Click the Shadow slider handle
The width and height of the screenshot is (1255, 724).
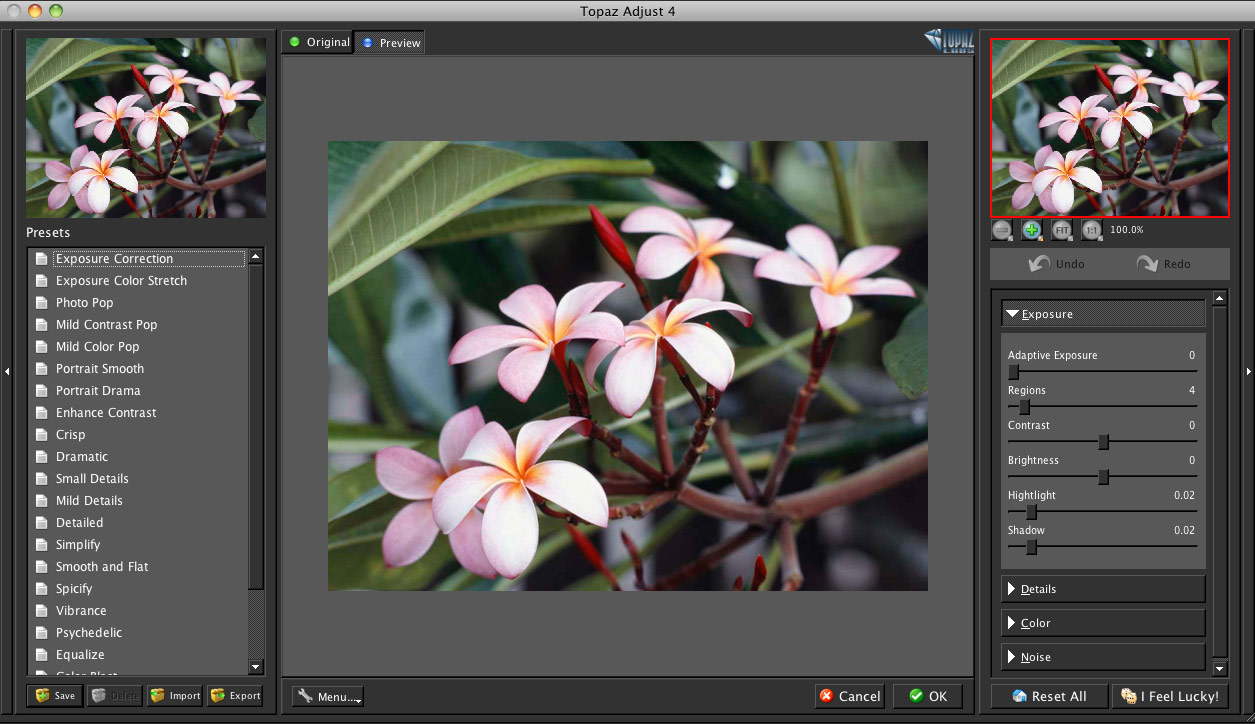[x=1031, y=547]
